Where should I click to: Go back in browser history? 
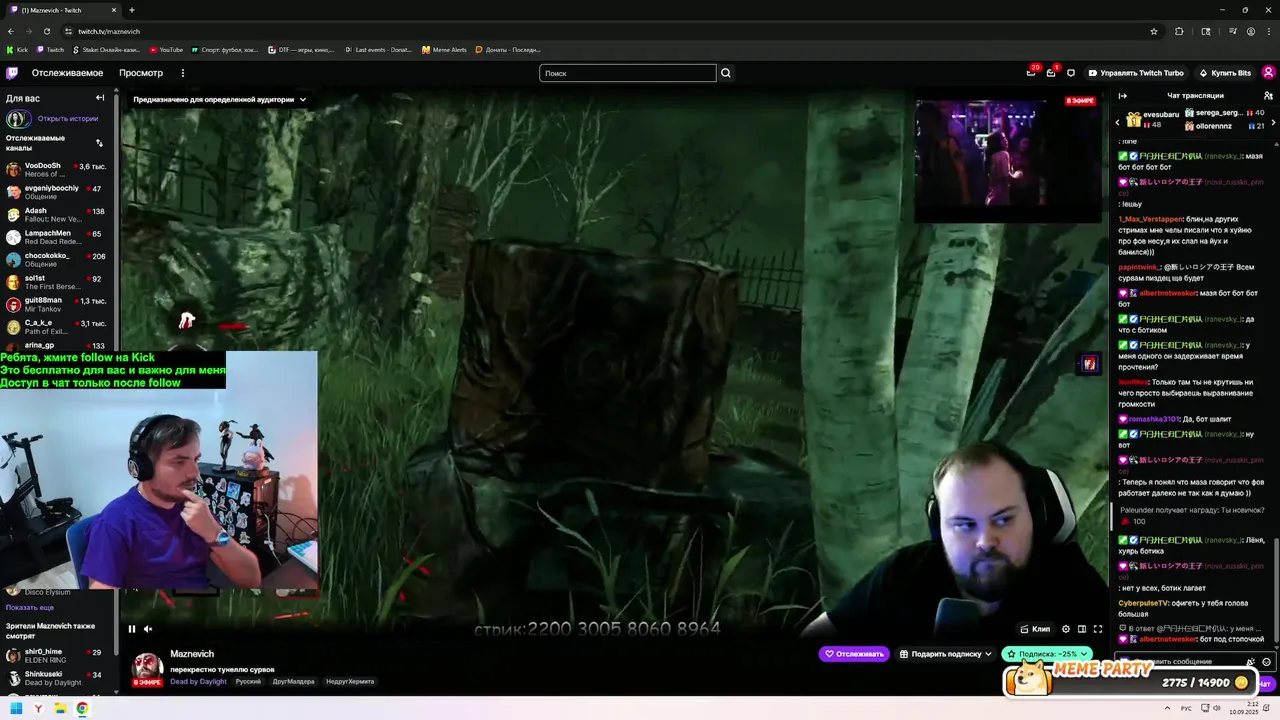coord(11,31)
